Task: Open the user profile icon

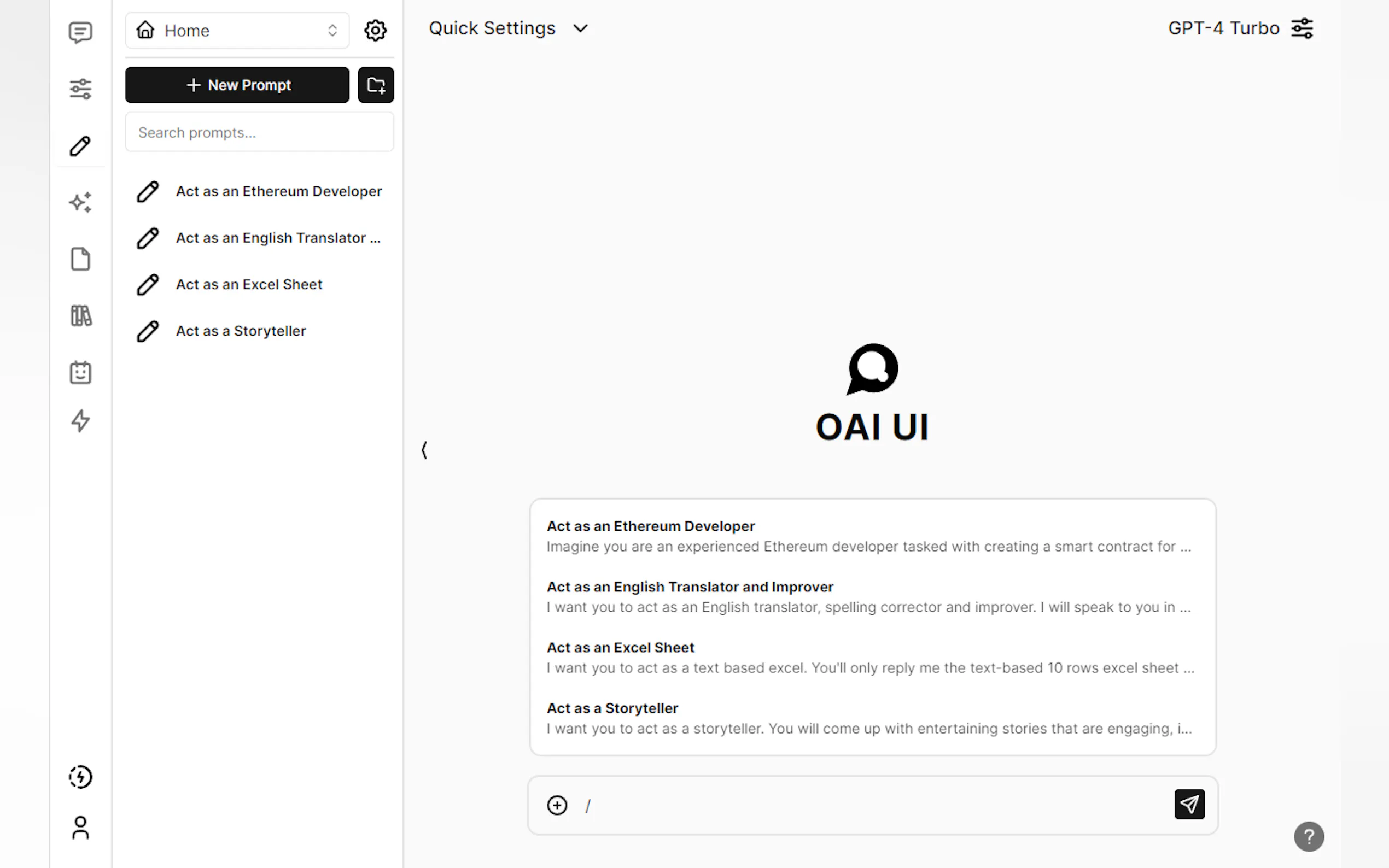Action: pyautogui.click(x=80, y=828)
